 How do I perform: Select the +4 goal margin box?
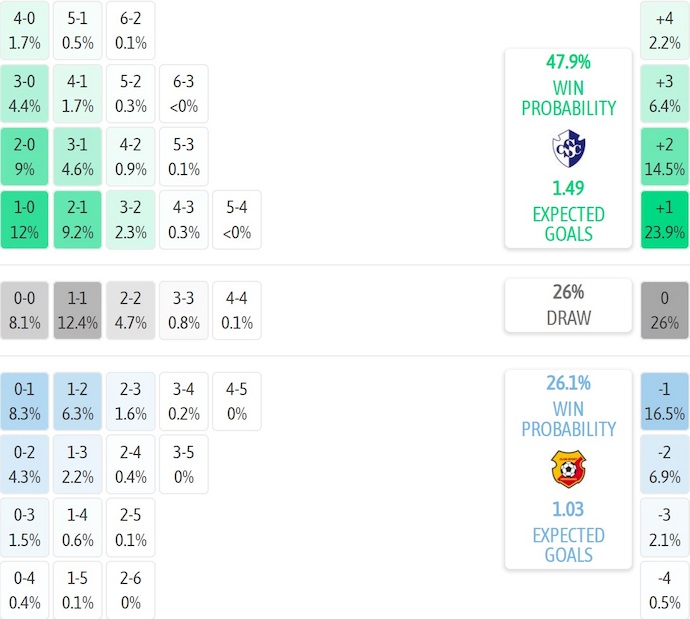pyautogui.click(x=665, y=30)
